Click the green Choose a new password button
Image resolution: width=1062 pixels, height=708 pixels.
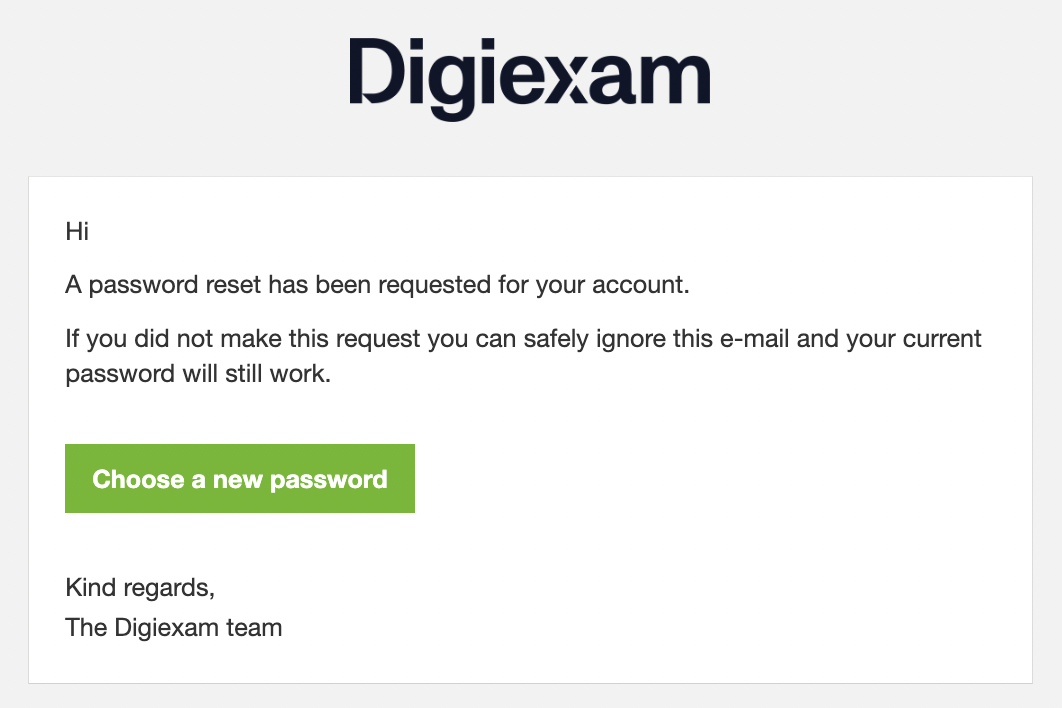click(240, 478)
